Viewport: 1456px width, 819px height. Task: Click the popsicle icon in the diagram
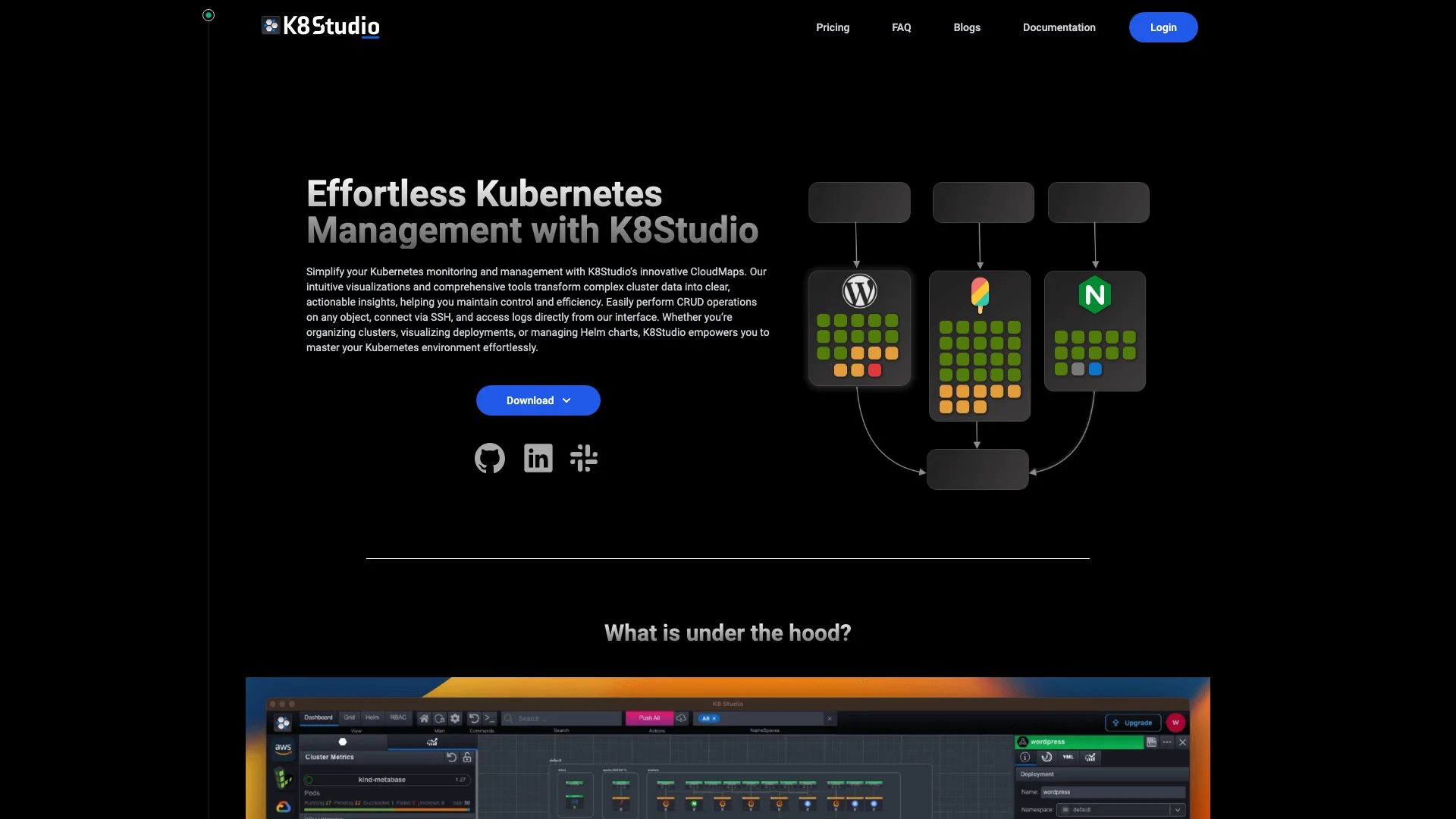(980, 295)
